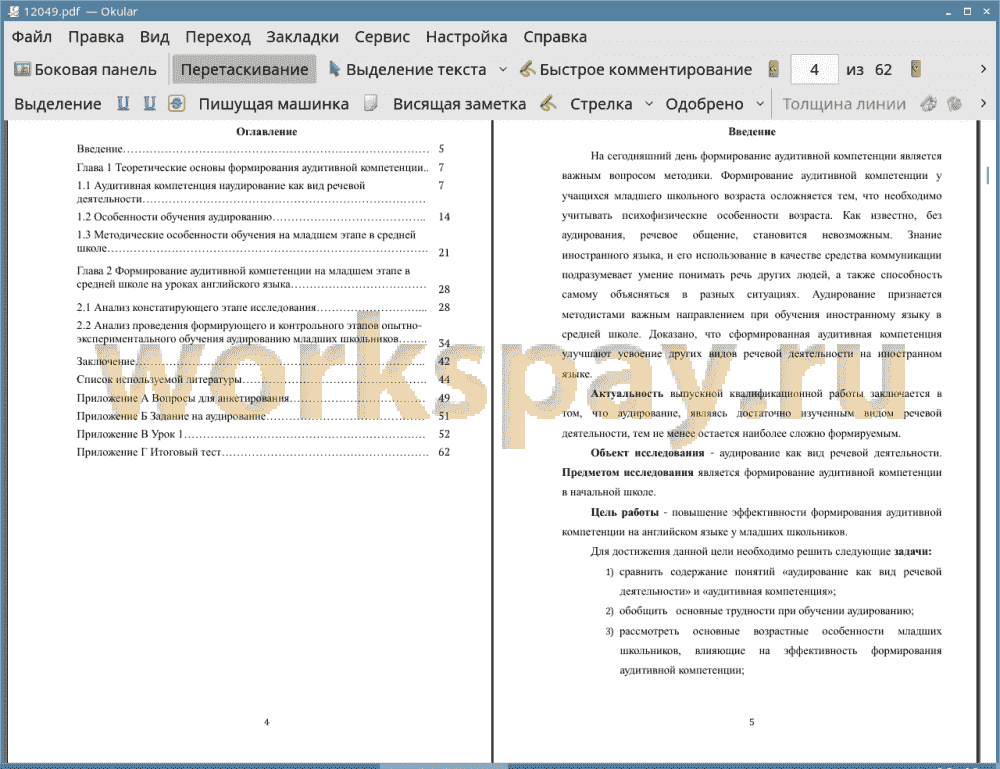This screenshot has height=769, width=1000.
Task: Open the Справка menu
Action: click(x=555, y=37)
